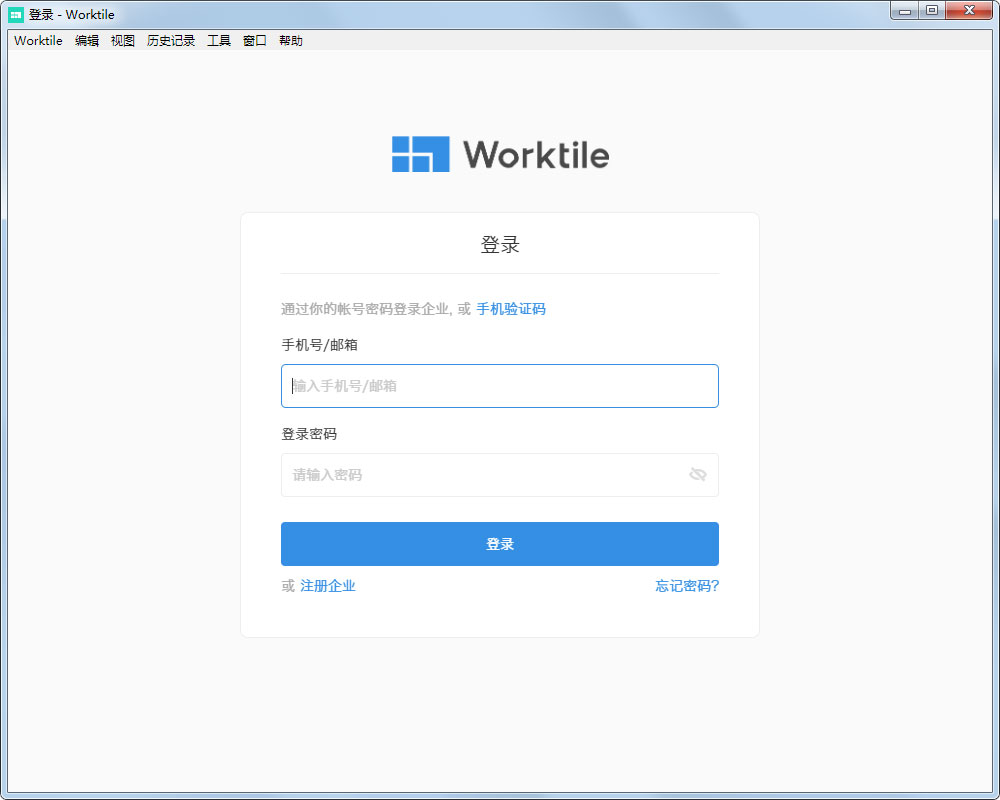Close the Worktile window
This screenshot has width=1000, height=800.
[969, 11]
